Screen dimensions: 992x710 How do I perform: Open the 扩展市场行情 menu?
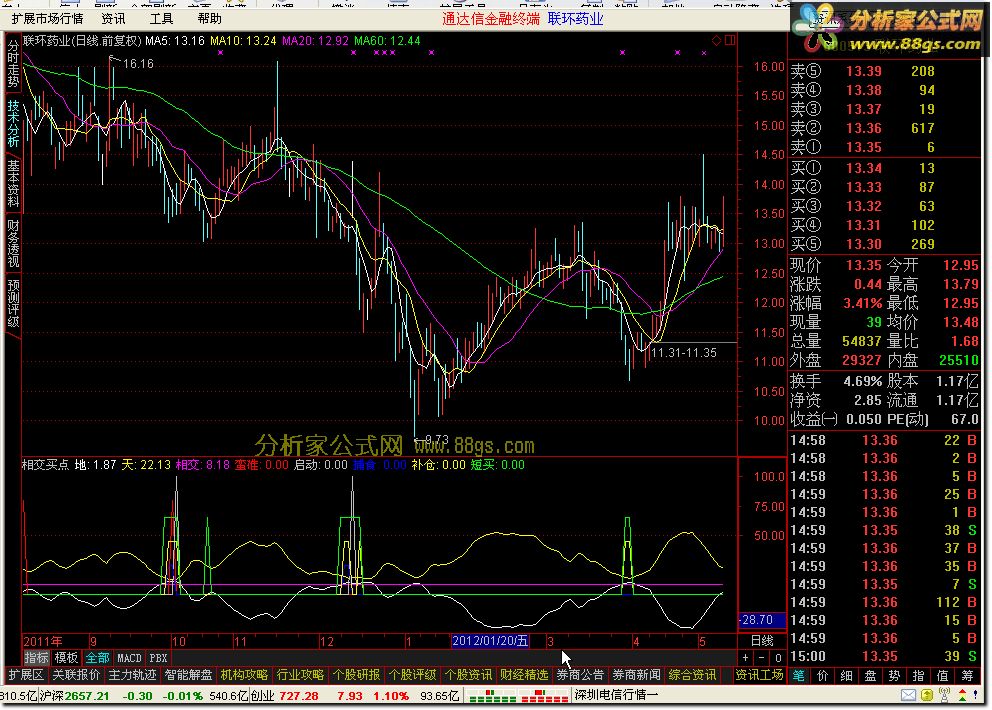coord(47,19)
